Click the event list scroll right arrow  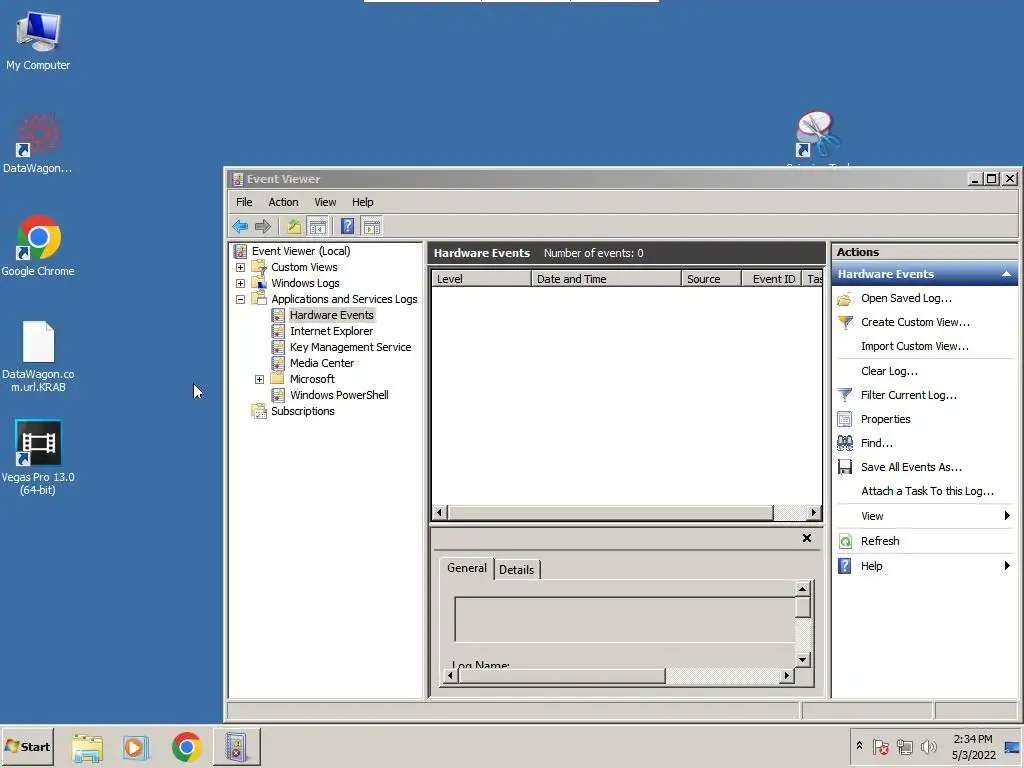[814, 513]
